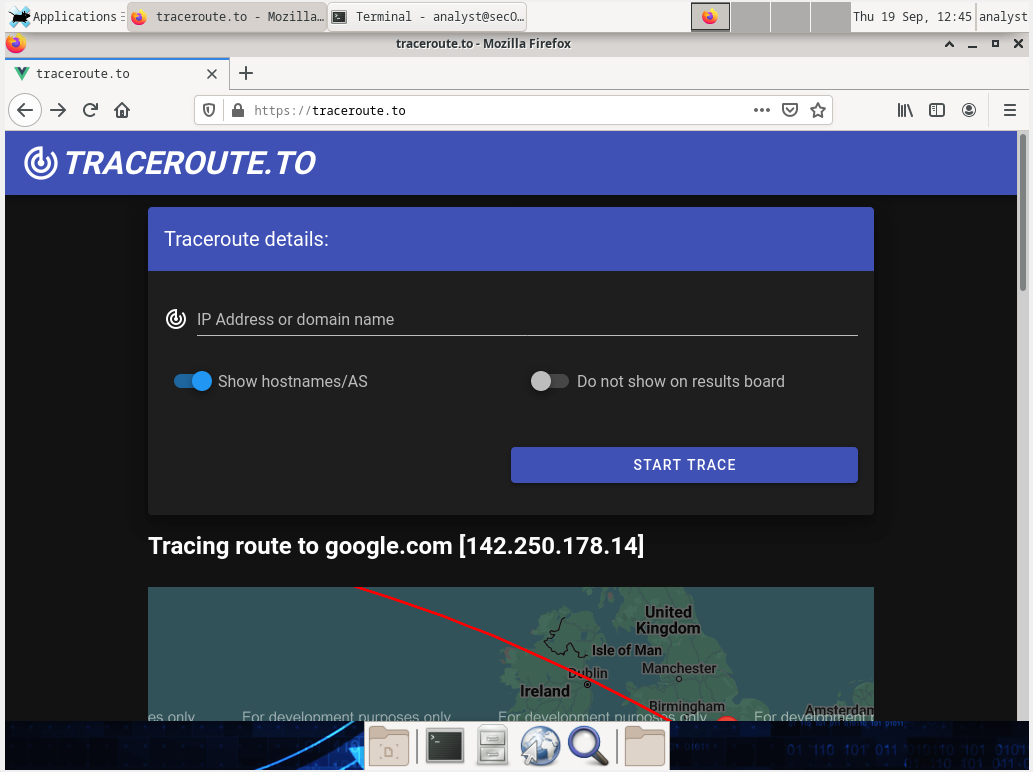Click the Tracing route to google.com heading

(396, 546)
